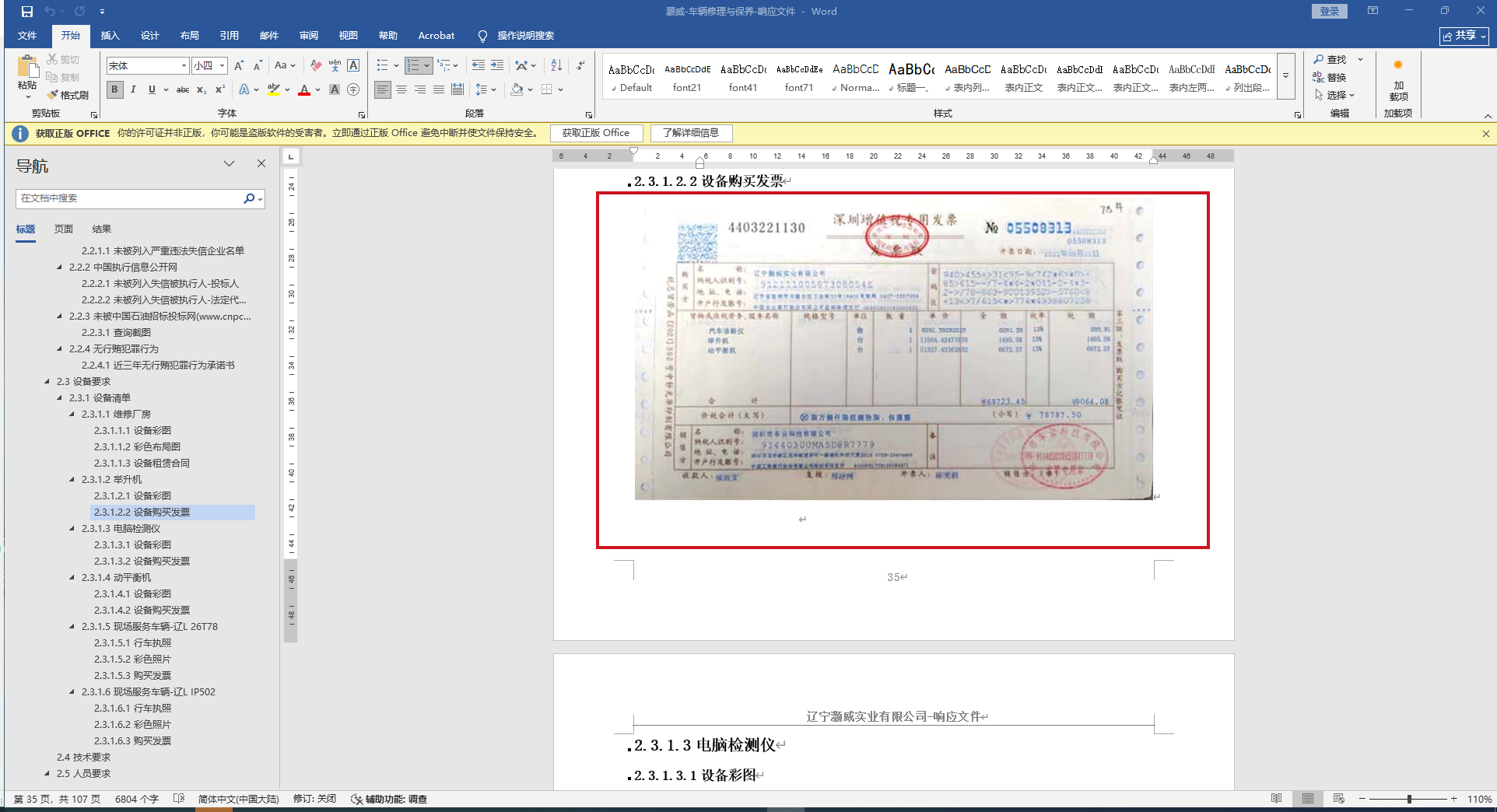Click the magnifier in the navigation search box

[x=248, y=199]
